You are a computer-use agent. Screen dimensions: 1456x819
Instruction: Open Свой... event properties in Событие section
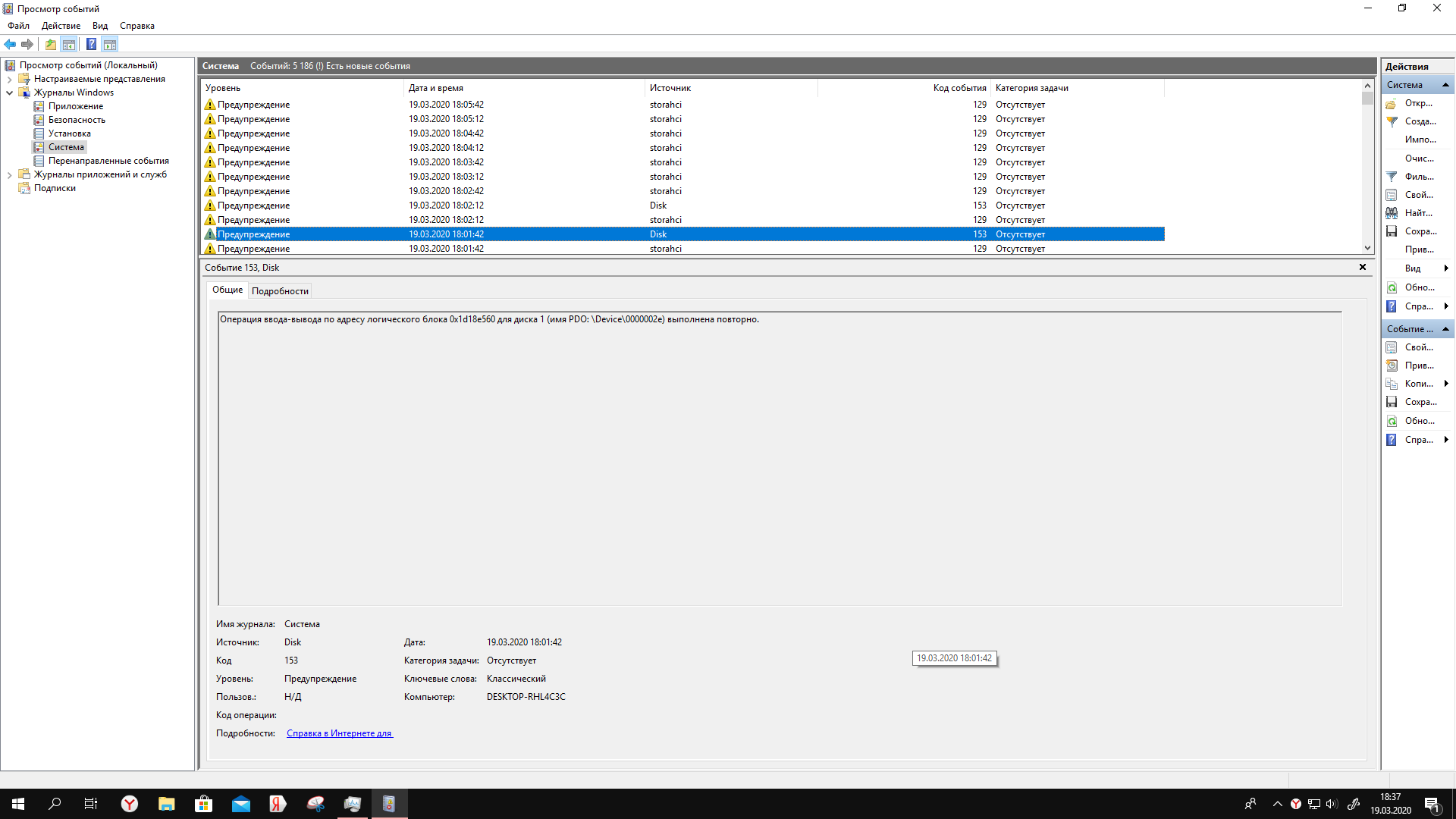click(x=1418, y=347)
